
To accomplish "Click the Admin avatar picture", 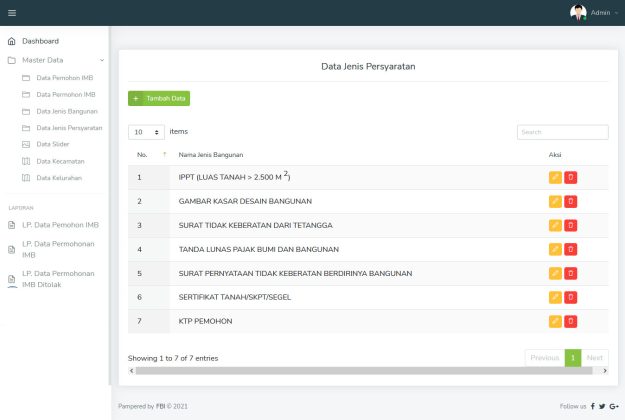I will (x=578, y=13).
